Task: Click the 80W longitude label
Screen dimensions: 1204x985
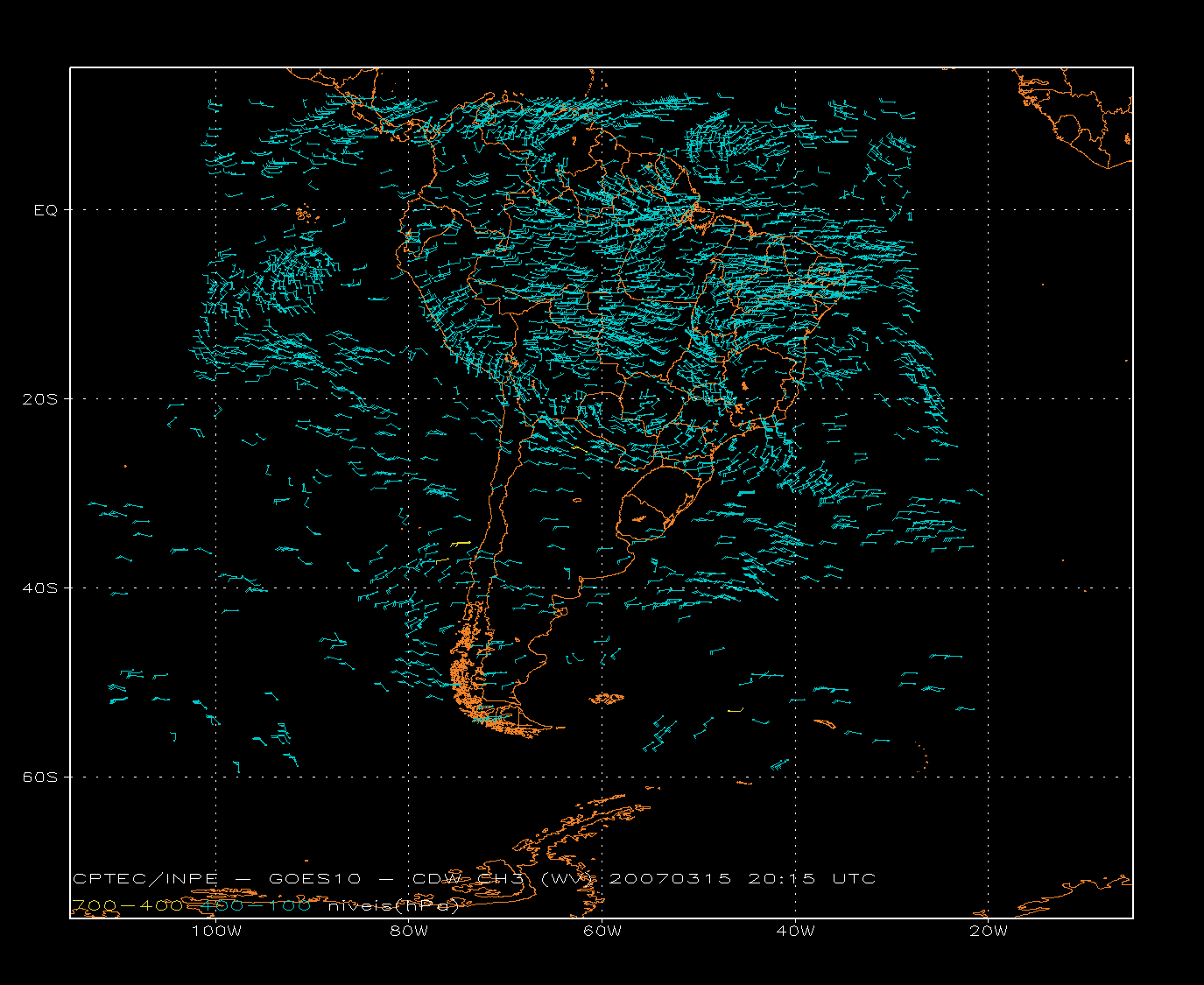Action: (410, 931)
